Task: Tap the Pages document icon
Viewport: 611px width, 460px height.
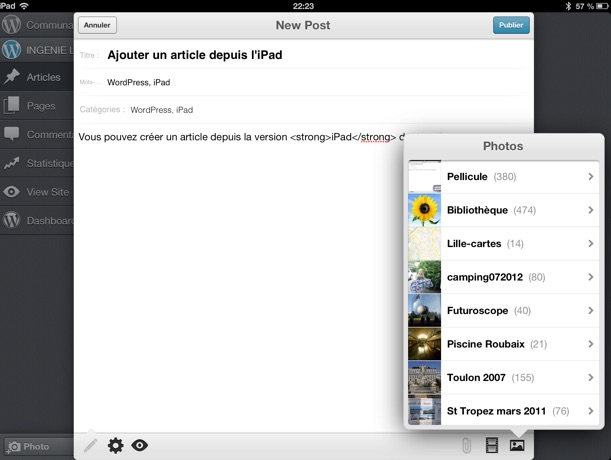Action: pyautogui.click(x=12, y=105)
